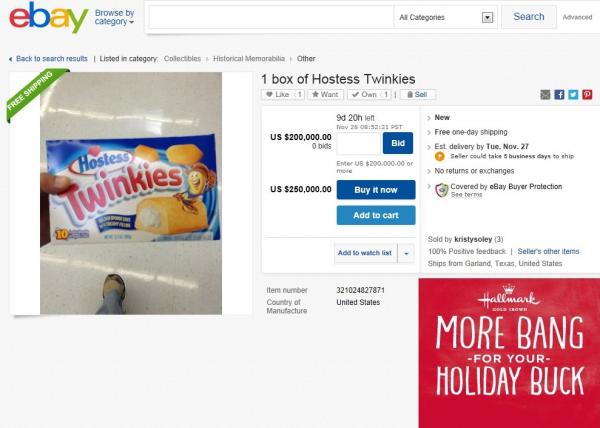Click the Add to cart button
This screenshot has height=428, width=600.
[375, 215]
